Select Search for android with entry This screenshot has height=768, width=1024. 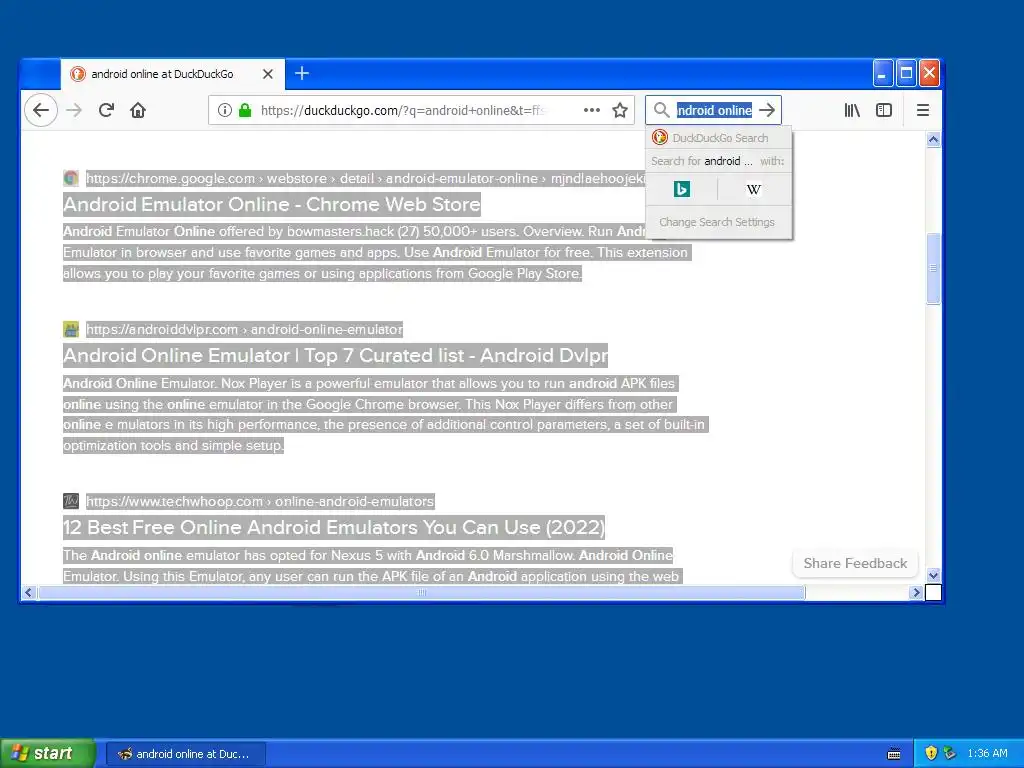718,161
